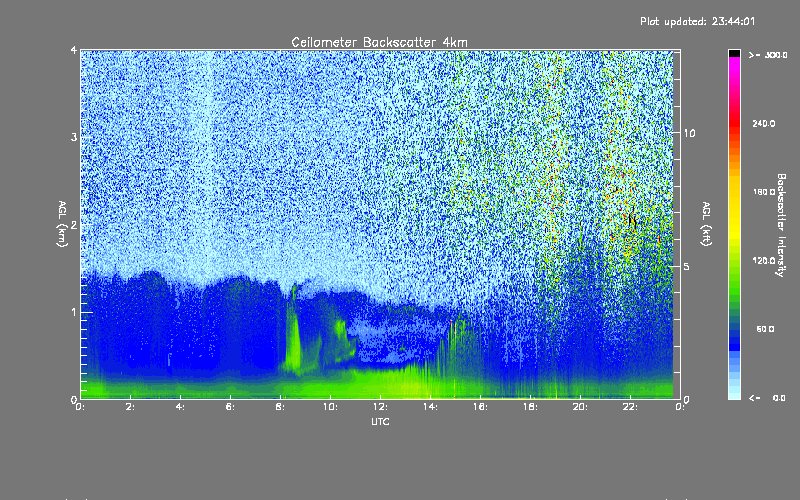Click the "Backscatter Intensity" color bar title
Screen dimensions: 800x500
point(781,225)
